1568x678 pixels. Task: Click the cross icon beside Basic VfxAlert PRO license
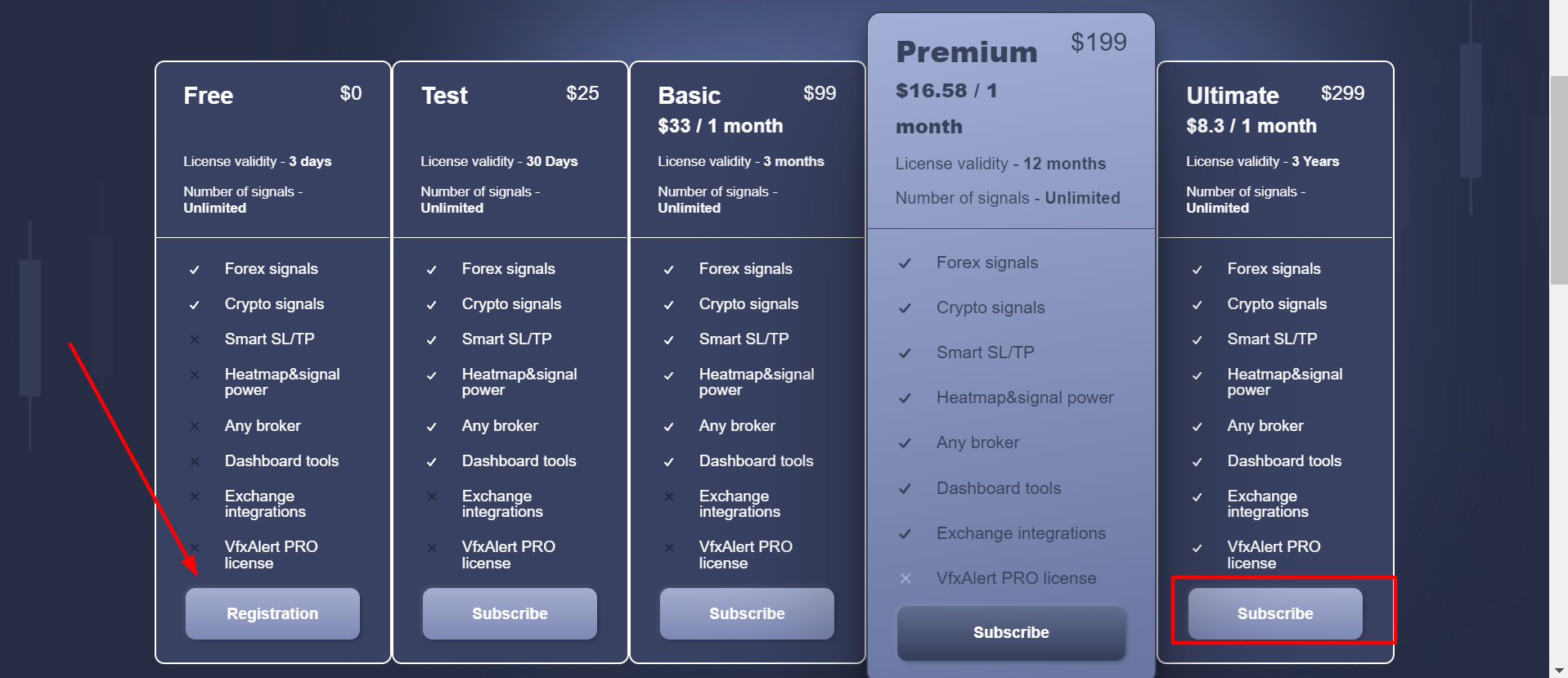(669, 548)
